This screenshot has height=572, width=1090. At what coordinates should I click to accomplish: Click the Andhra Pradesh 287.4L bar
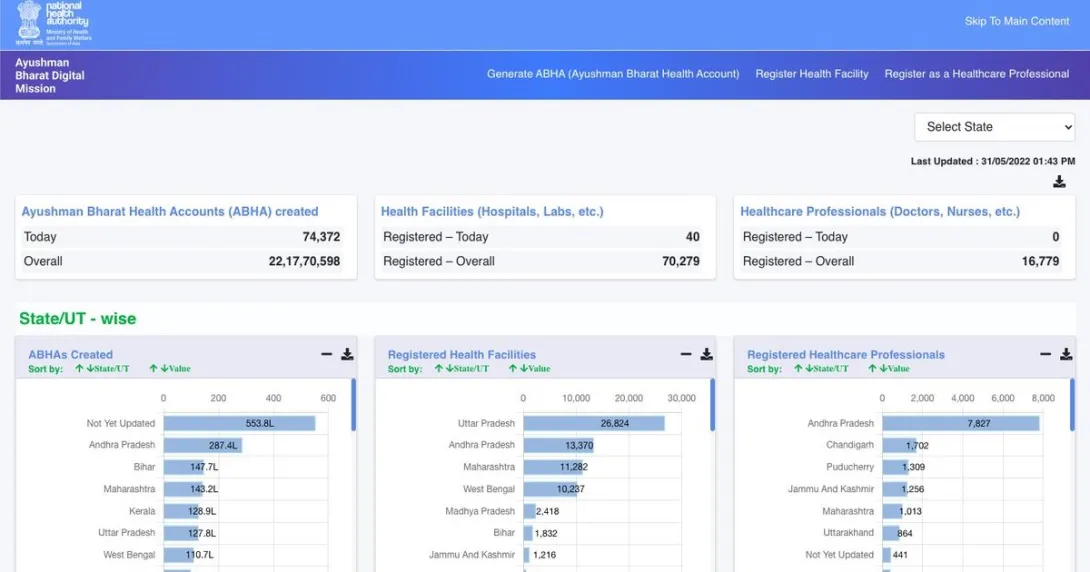(203, 445)
